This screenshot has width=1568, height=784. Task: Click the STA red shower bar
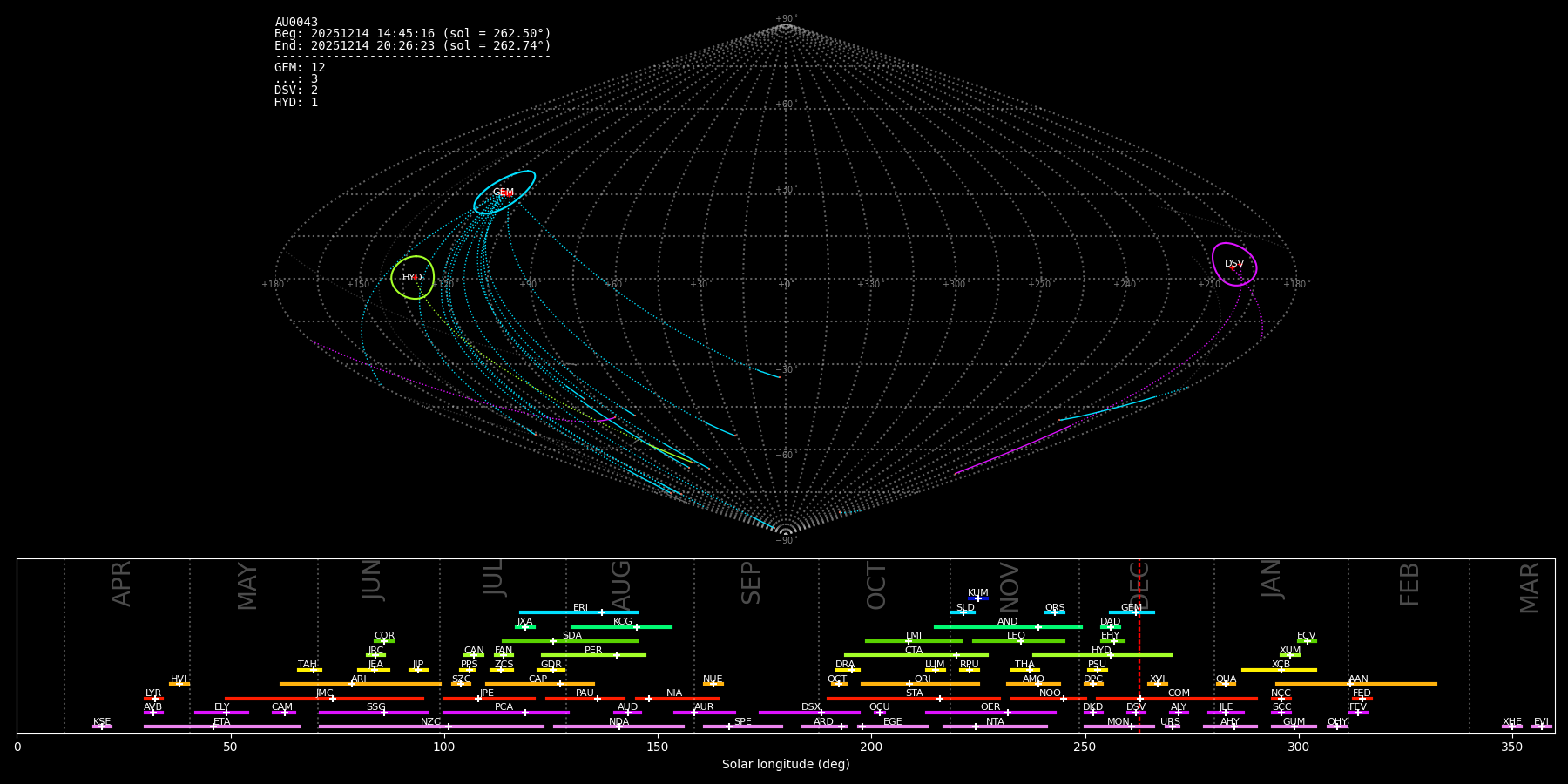click(x=914, y=699)
